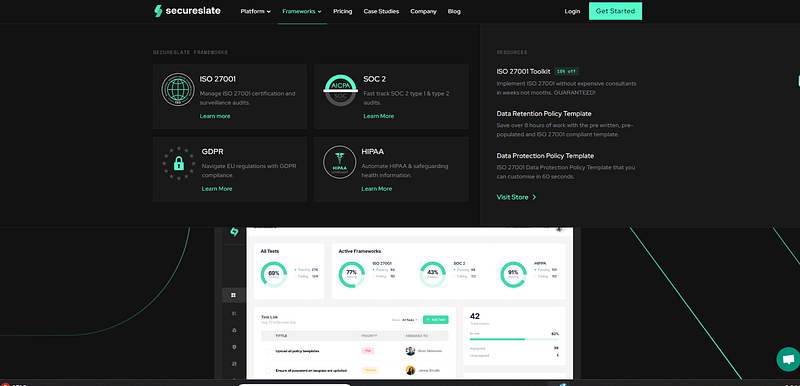Click the All Tests 69% donut chart
The width and height of the screenshot is (800, 386).
point(273,274)
